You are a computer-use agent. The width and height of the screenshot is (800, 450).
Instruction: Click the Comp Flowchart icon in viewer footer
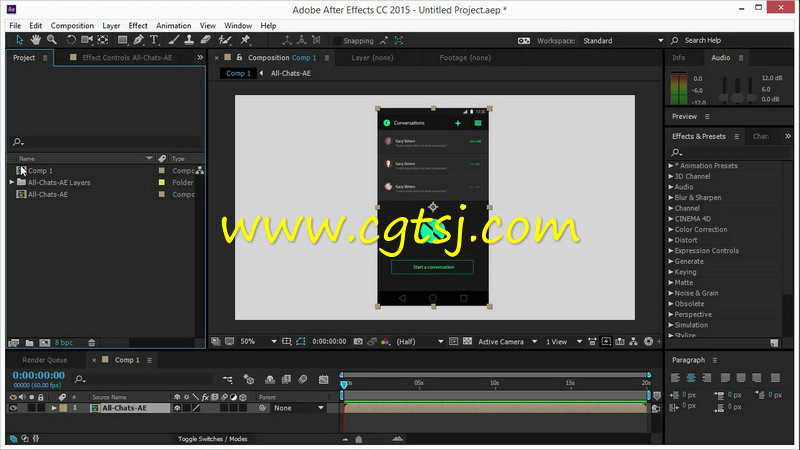[x=633, y=341]
